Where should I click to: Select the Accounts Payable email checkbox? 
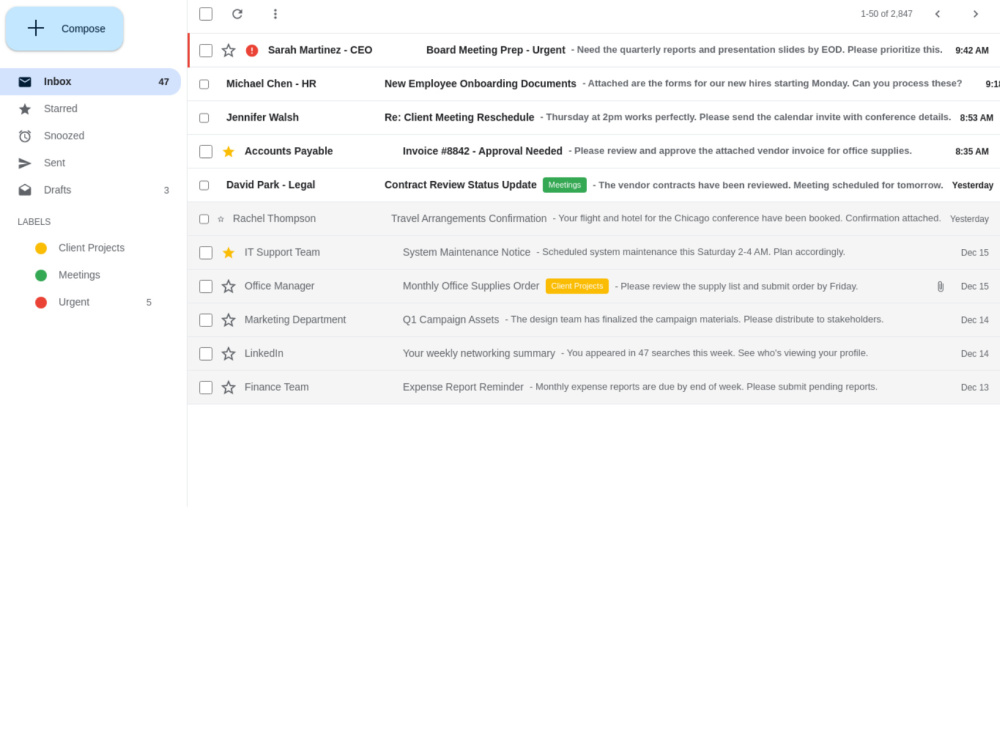(206, 151)
